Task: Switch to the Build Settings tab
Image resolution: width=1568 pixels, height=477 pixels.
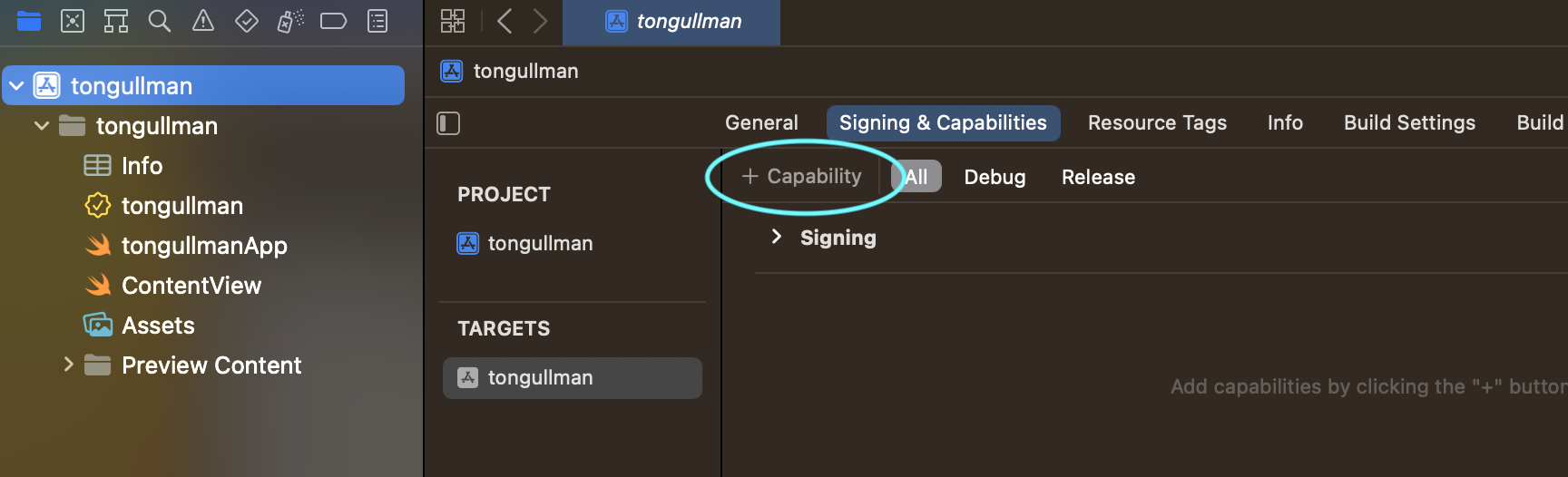Action: pos(1409,123)
